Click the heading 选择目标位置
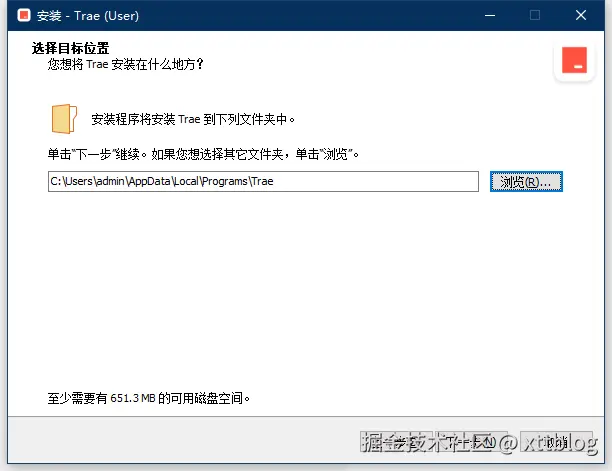Screen dimensions: 612x471 (70, 48)
